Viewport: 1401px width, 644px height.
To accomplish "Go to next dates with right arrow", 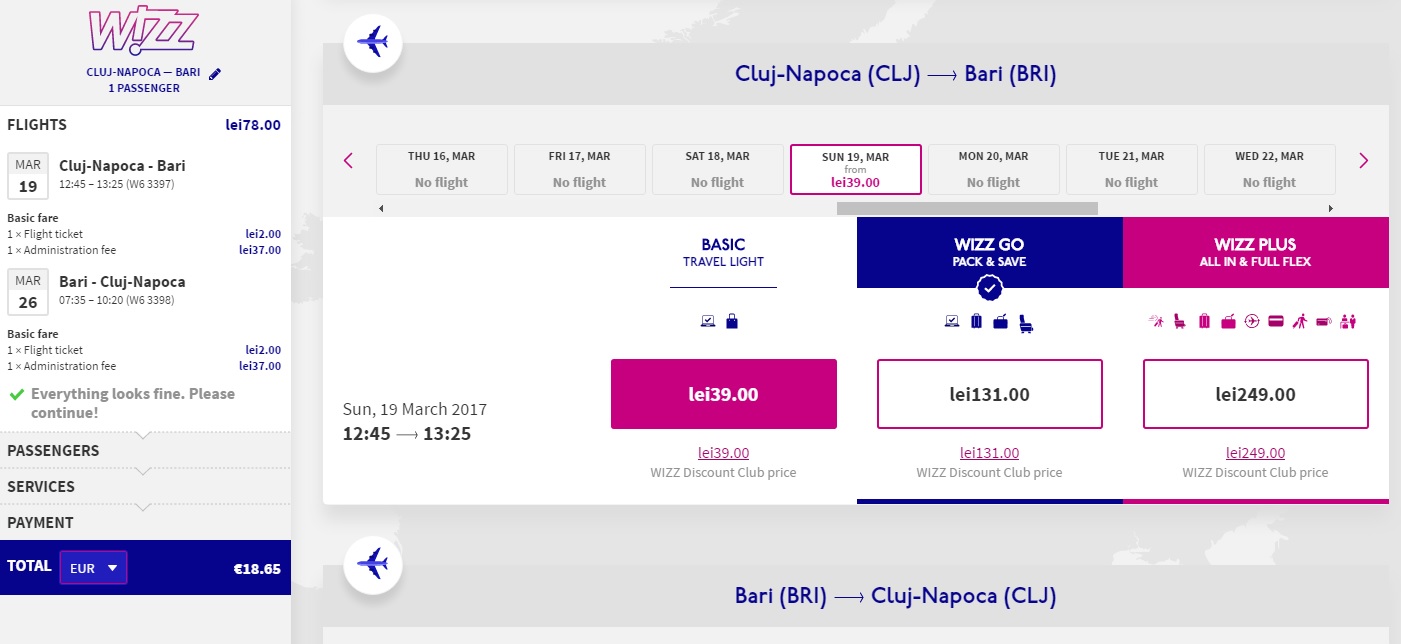I will point(1363,160).
